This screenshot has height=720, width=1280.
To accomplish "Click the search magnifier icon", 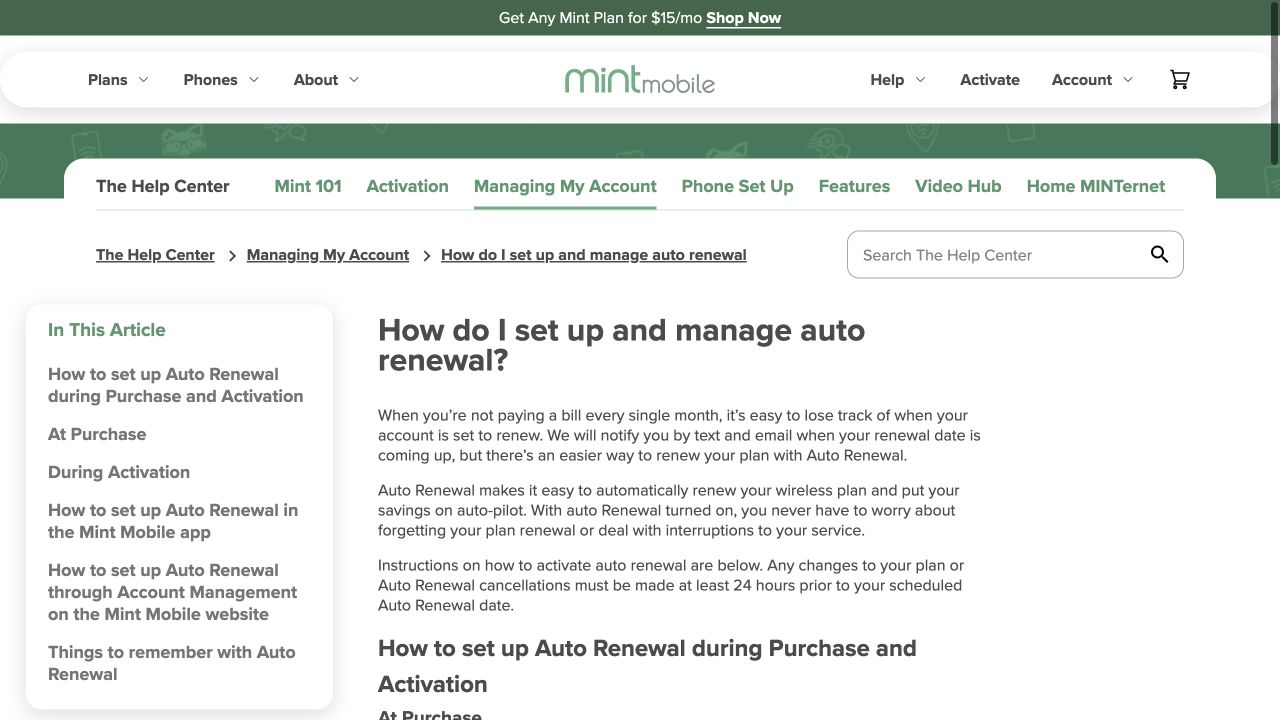I will click(1159, 254).
